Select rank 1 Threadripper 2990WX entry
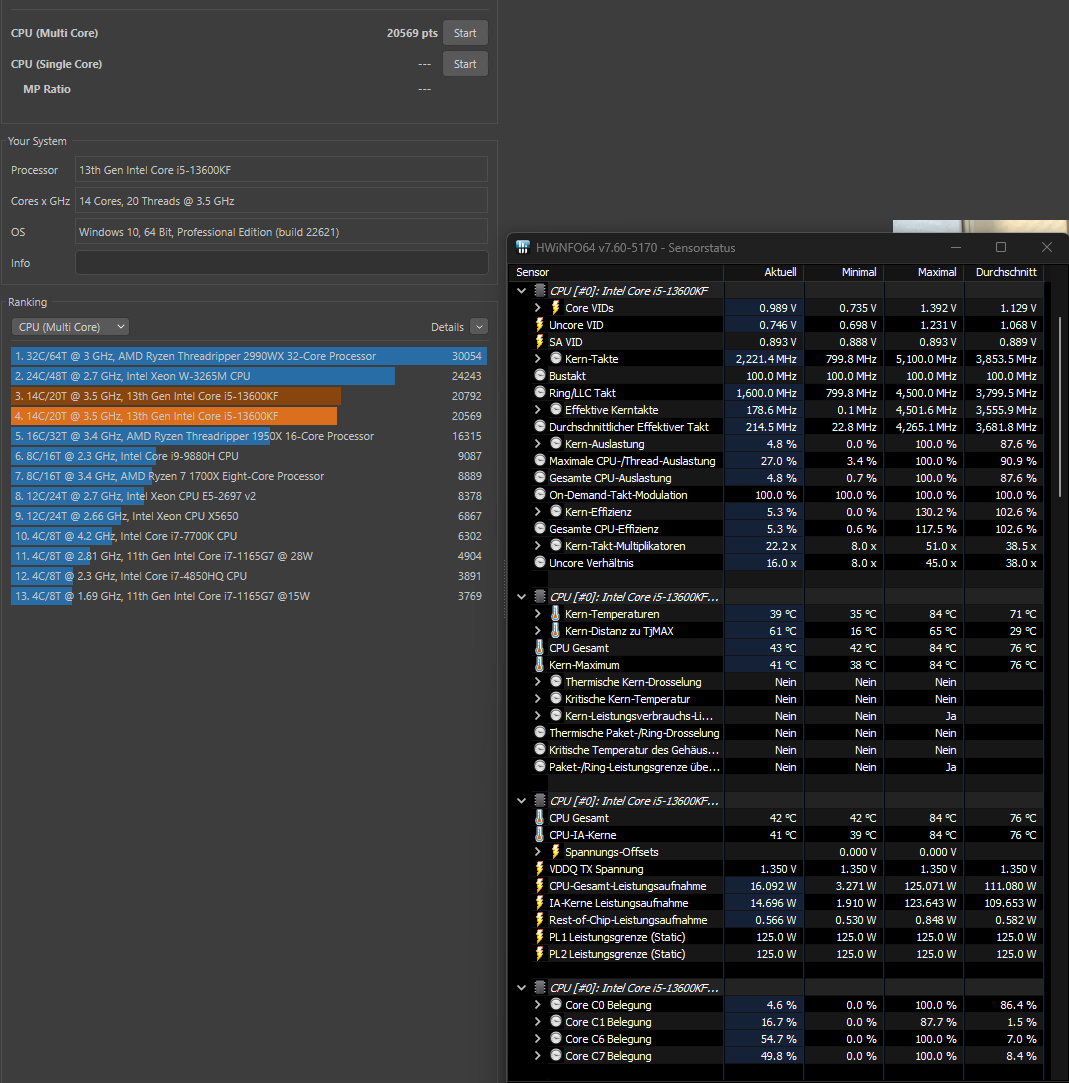This screenshot has width=1069, height=1083. (249, 356)
